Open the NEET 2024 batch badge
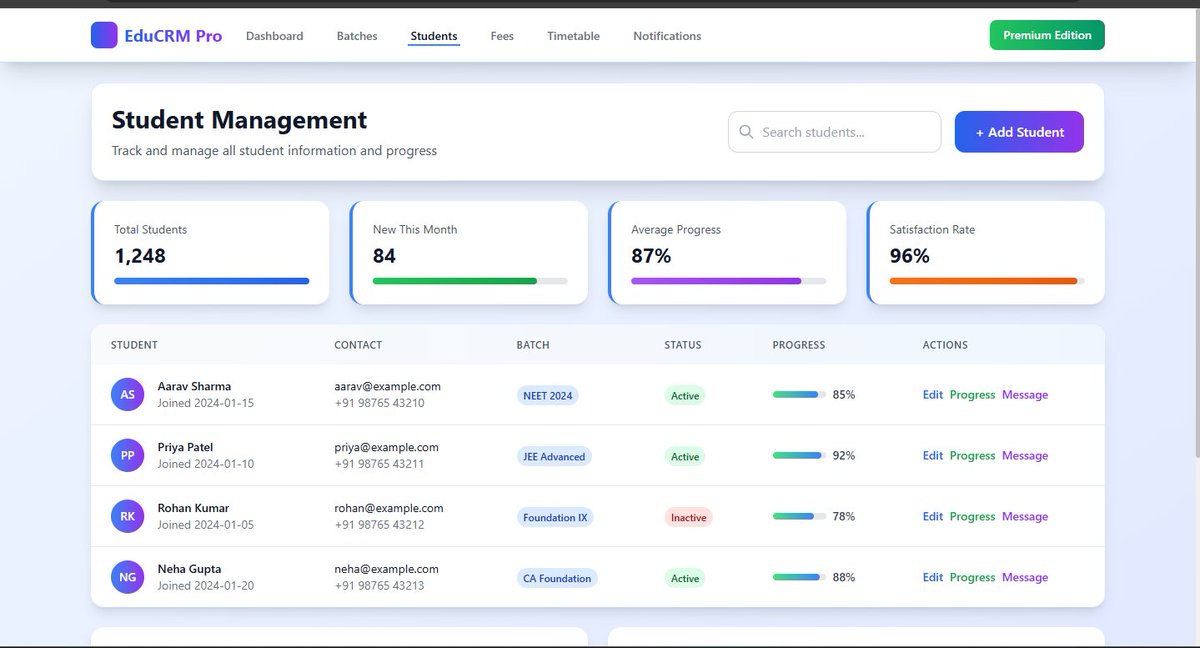Screen dimensions: 1200x648 click(548, 395)
